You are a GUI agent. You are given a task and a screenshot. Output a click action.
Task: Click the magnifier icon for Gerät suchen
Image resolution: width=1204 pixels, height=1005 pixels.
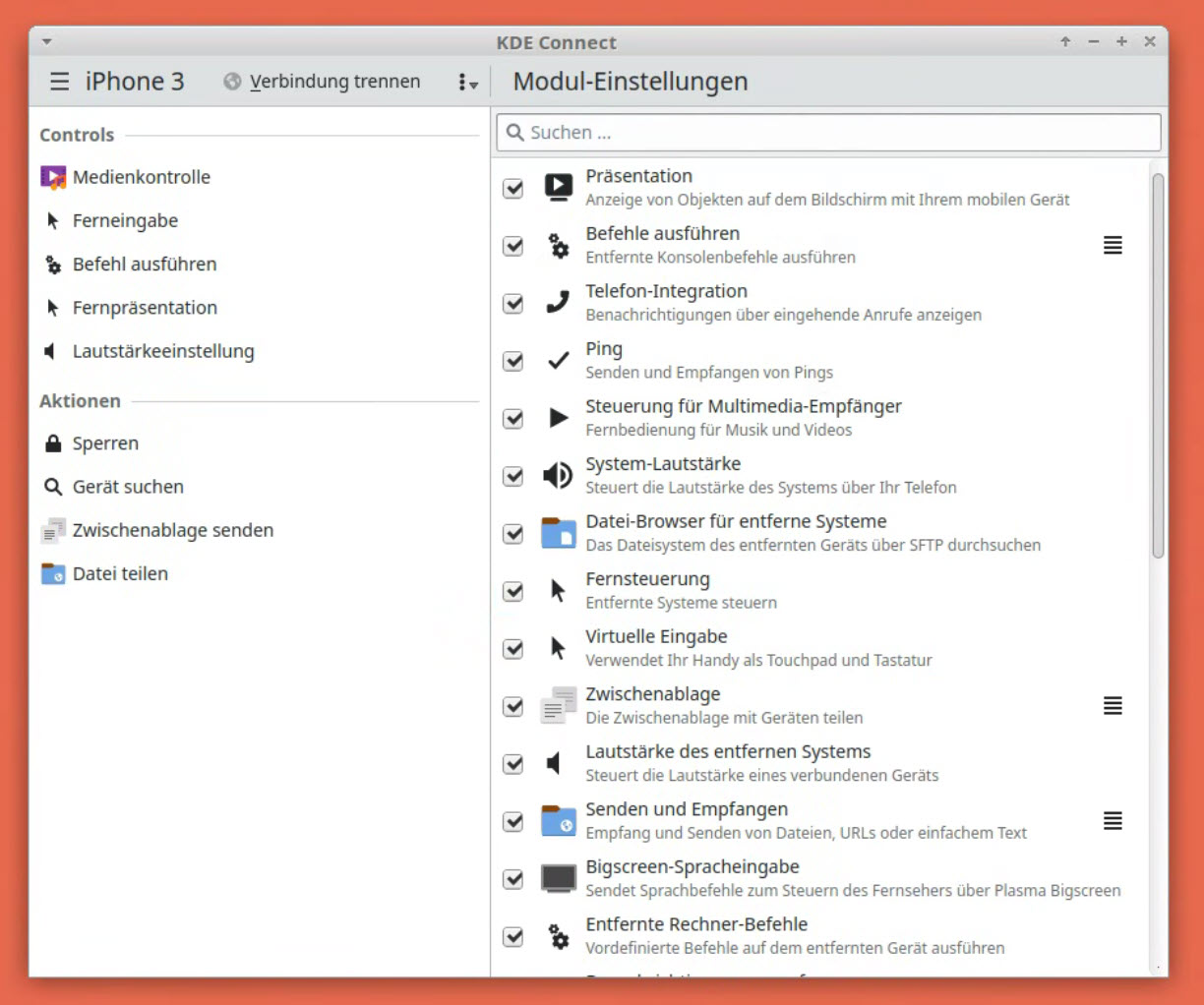[53, 487]
